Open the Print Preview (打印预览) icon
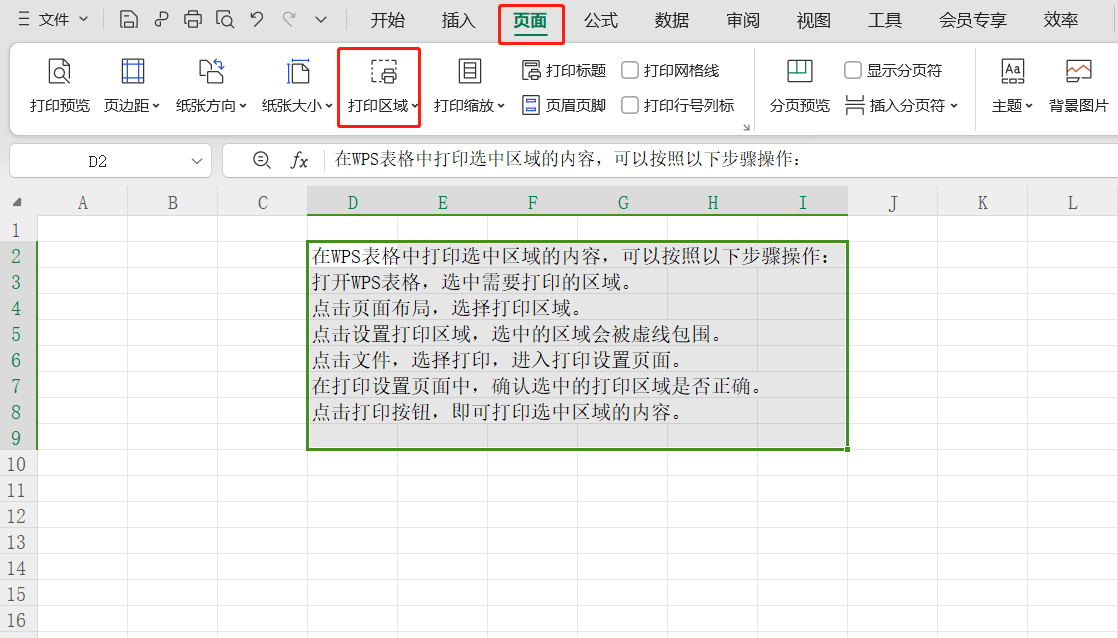The image size is (1118, 638). pos(60,71)
